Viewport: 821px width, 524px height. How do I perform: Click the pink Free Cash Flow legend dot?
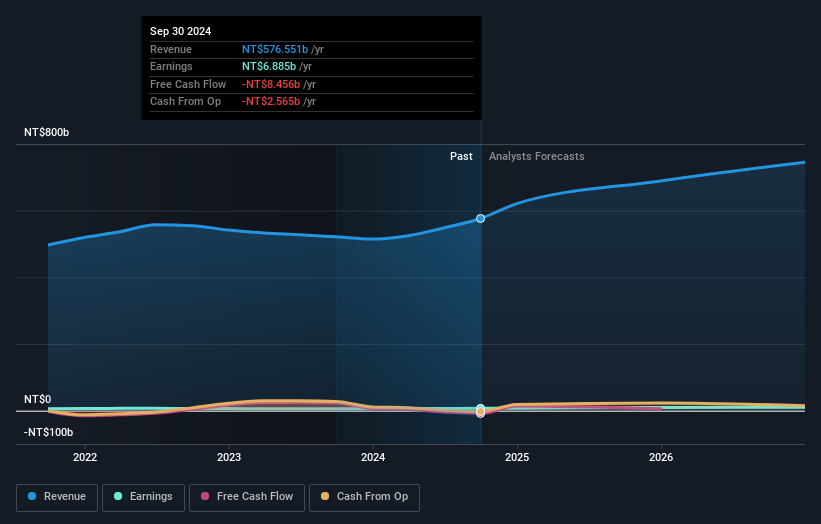pyautogui.click(x=205, y=496)
